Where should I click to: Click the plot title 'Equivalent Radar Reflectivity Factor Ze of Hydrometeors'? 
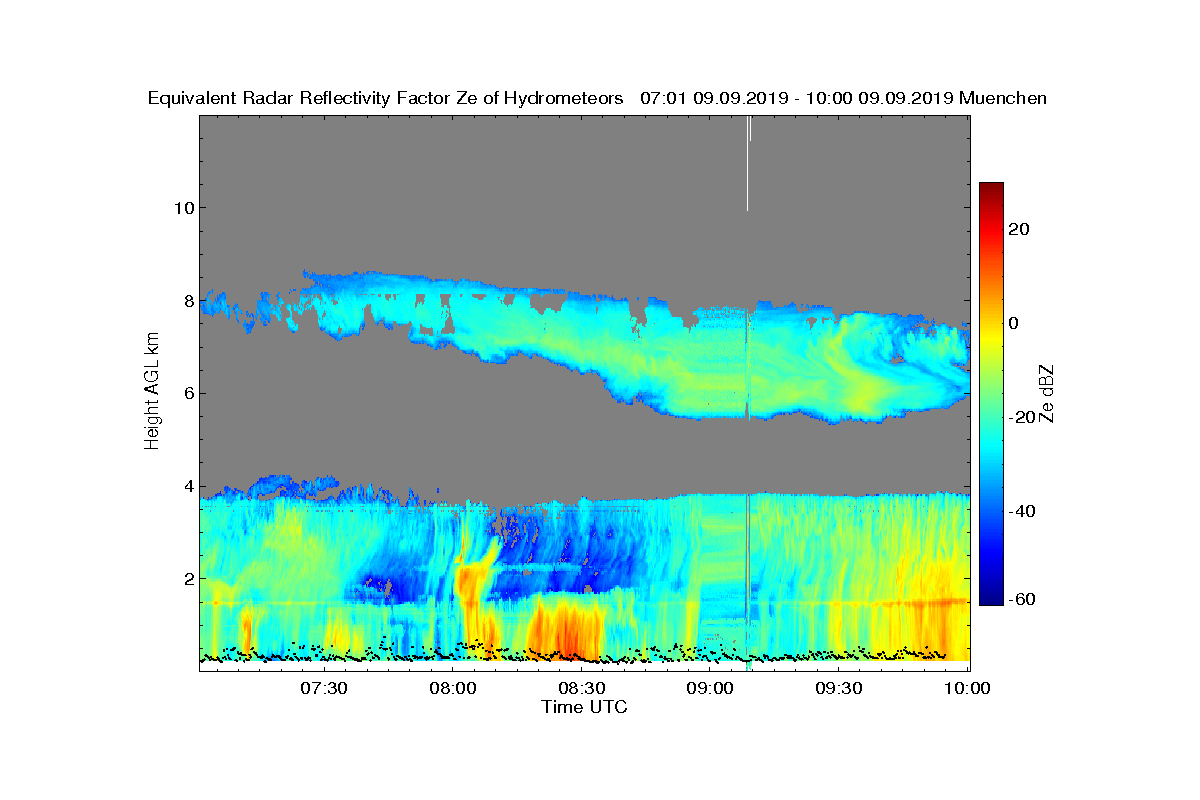tap(386, 98)
